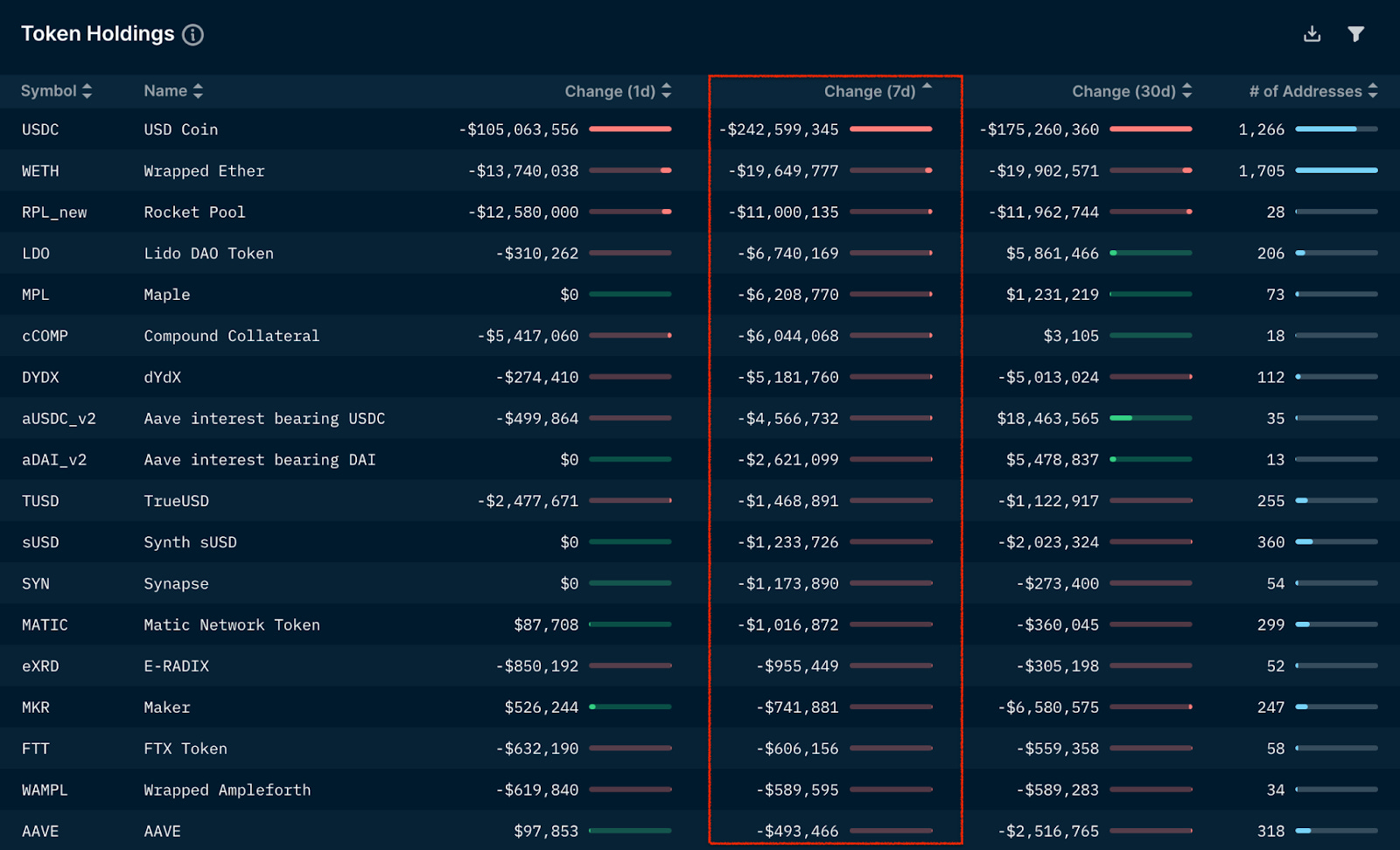The height and width of the screenshot is (850, 1400).
Task: Select the MPL symbol cell
Action: tap(36, 295)
